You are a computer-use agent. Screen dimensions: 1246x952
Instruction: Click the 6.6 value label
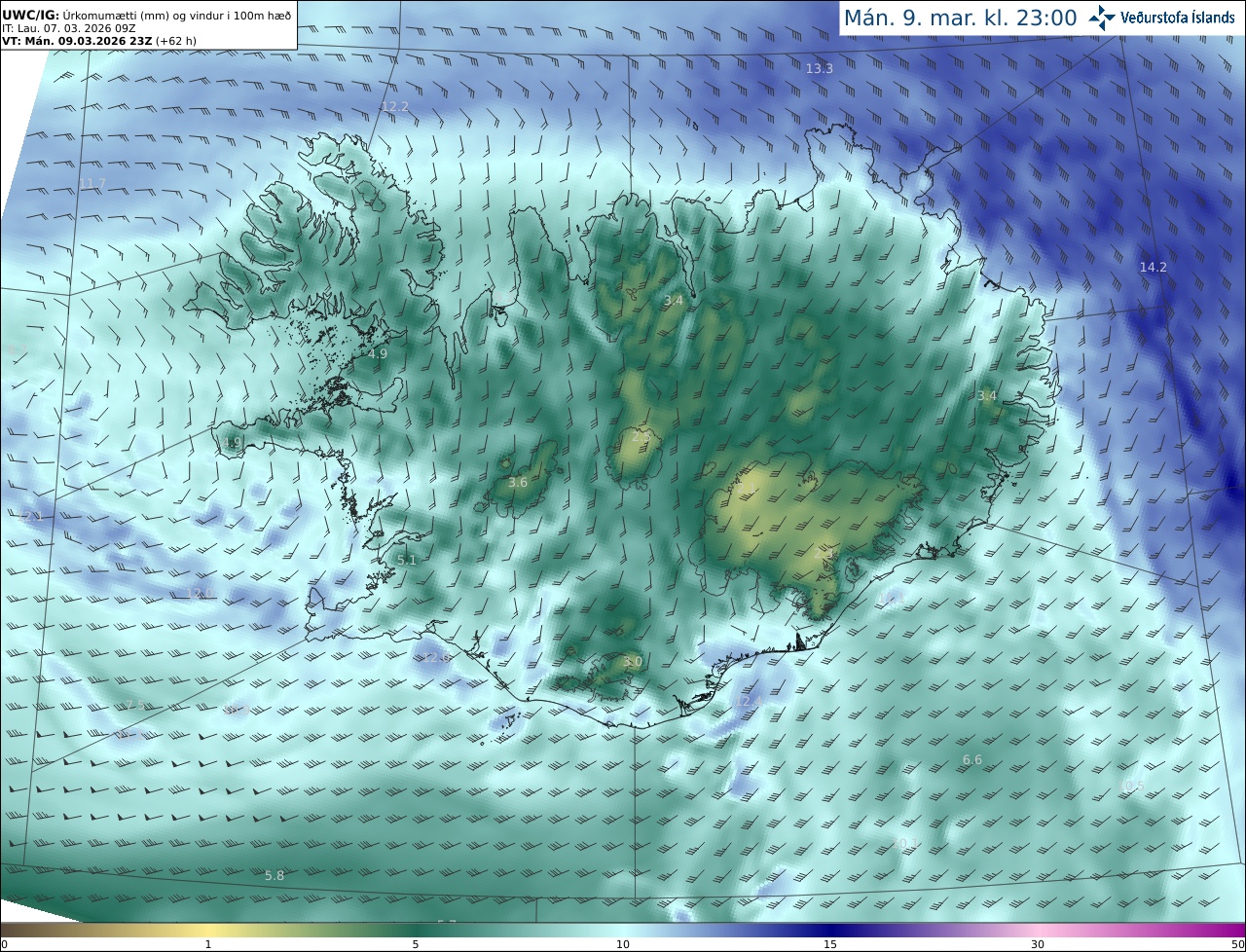point(972,759)
